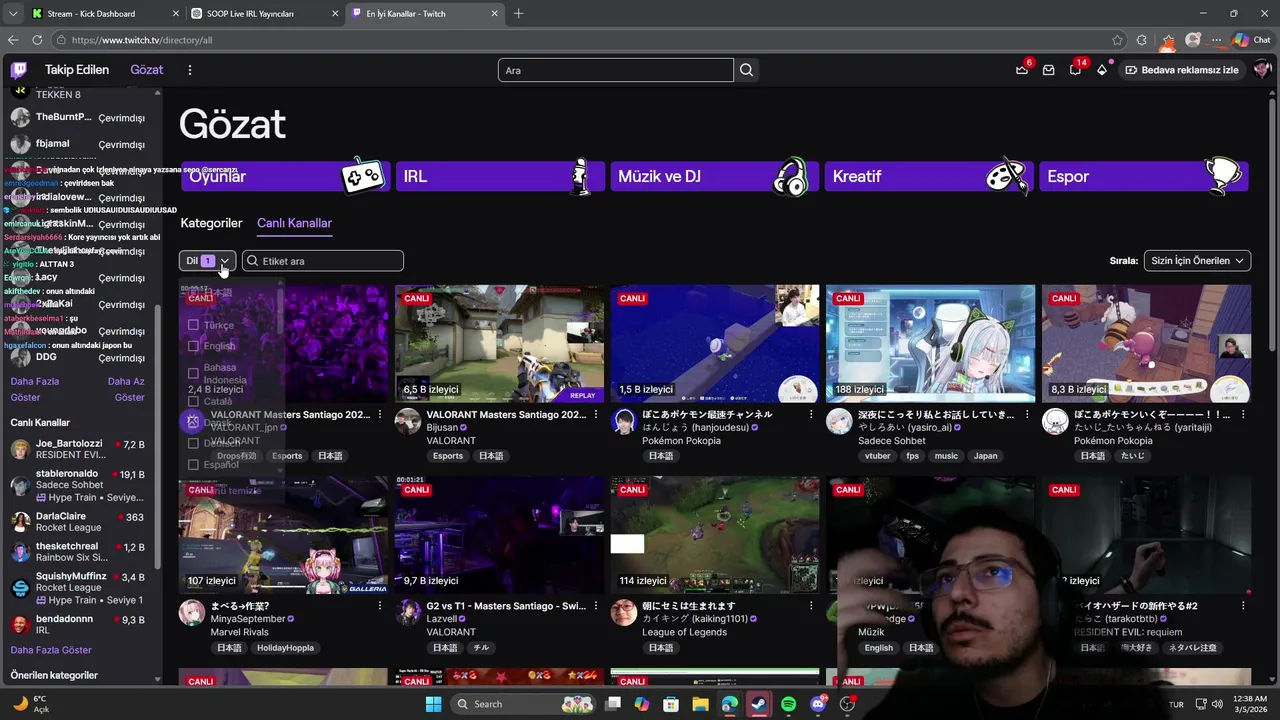
Task: Open Takip Edilen in the top nav
Action: pos(77,70)
